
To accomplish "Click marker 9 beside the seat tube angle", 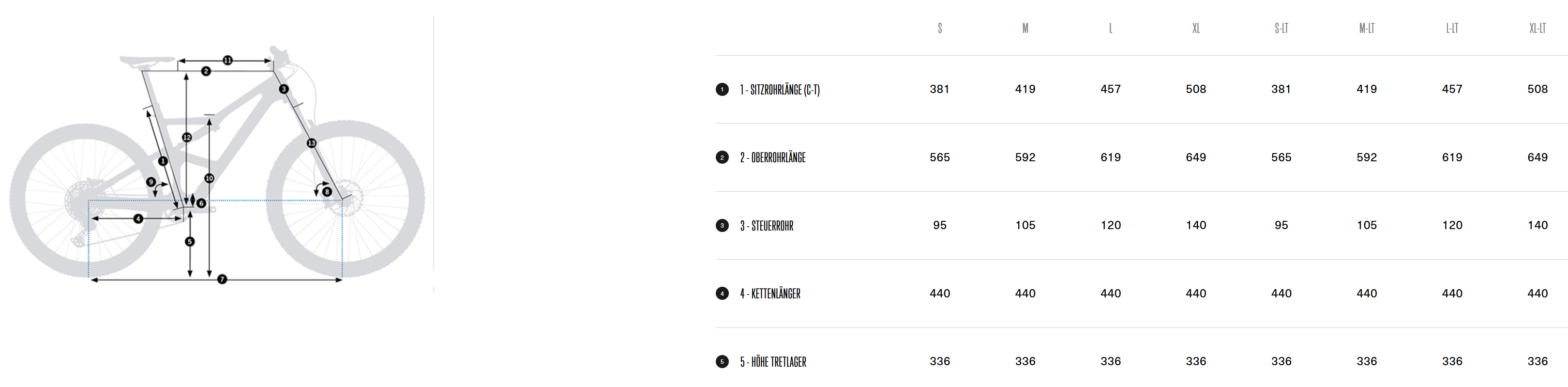I will click(x=151, y=182).
